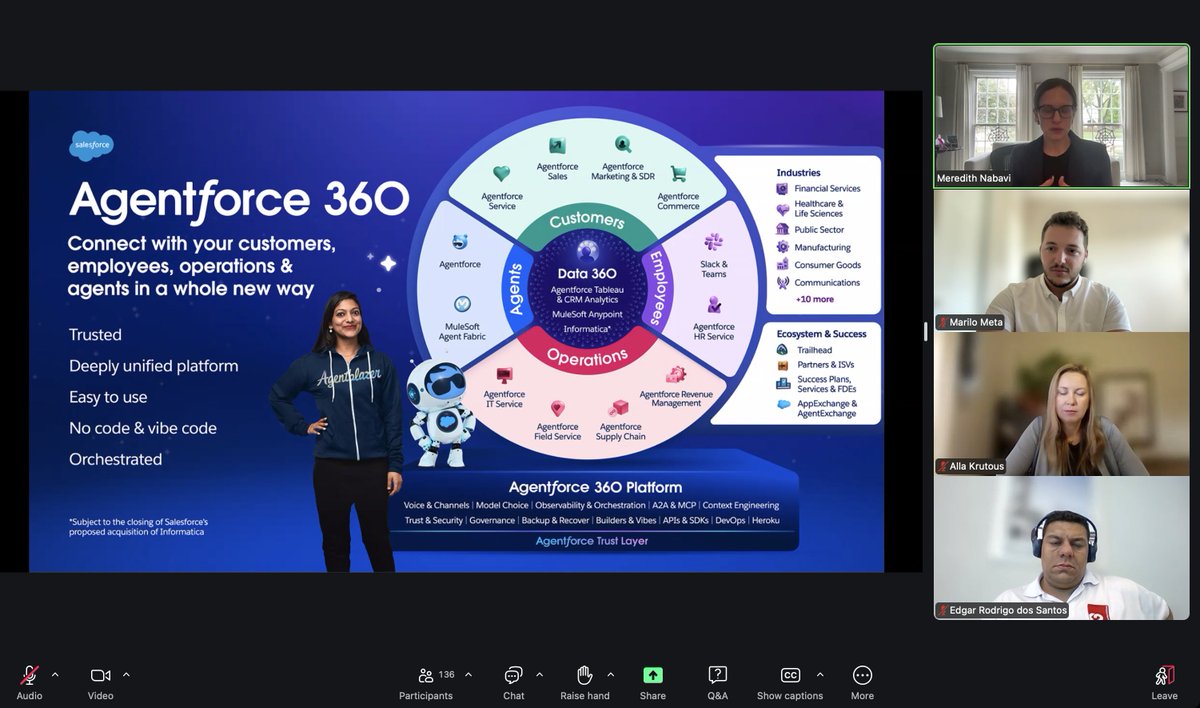Viewport: 1200px width, 708px height.
Task: Select Meredith Nabavi video tile
Action: tap(1061, 116)
